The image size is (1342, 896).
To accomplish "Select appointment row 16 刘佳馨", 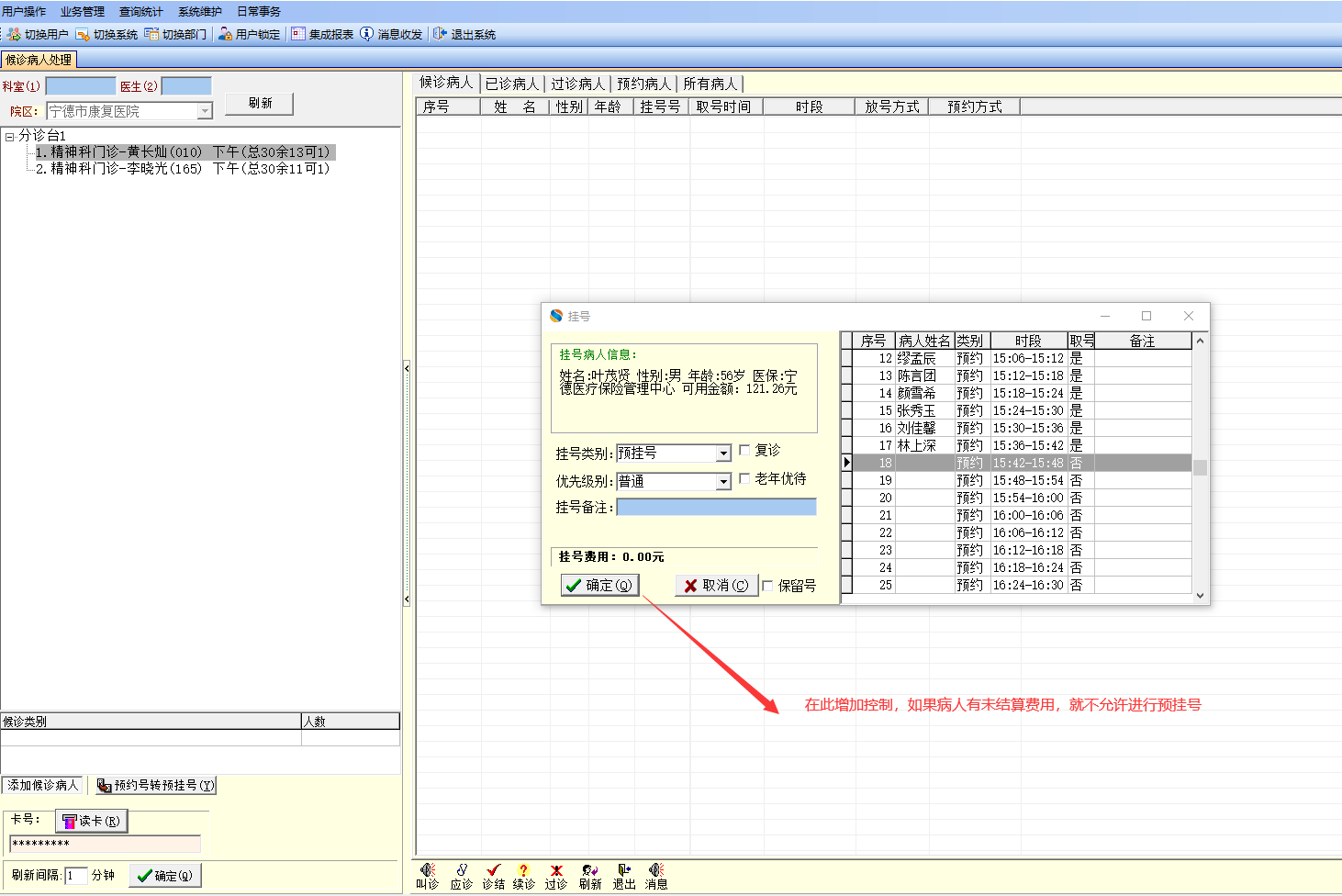I will [1022, 429].
